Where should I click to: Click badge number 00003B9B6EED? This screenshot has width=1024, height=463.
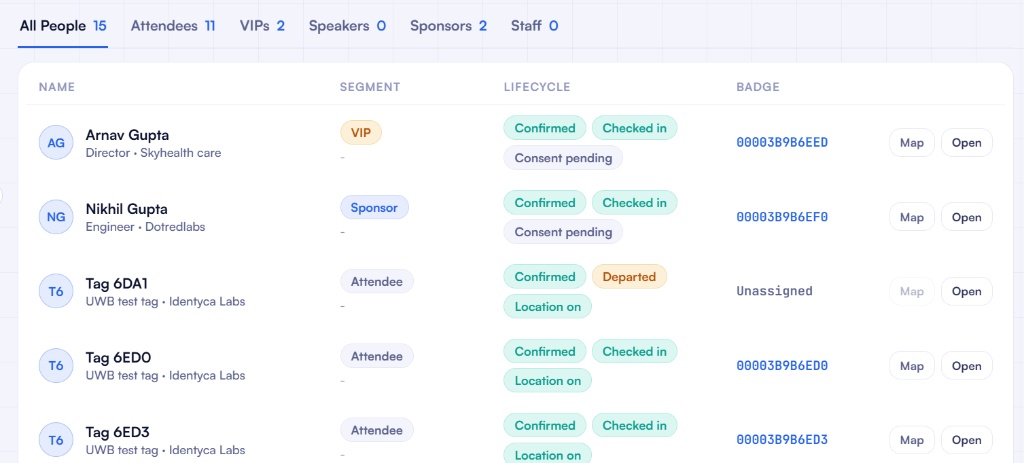(782, 142)
